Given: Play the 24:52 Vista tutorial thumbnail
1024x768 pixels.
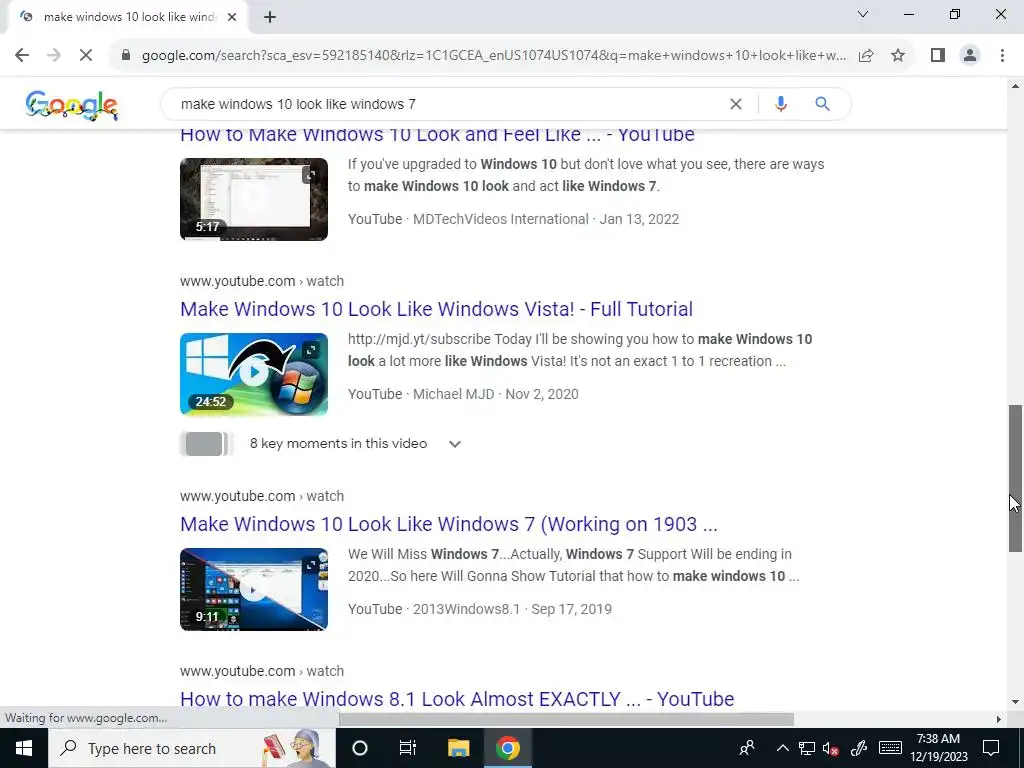Looking at the screenshot, I should click(x=254, y=374).
